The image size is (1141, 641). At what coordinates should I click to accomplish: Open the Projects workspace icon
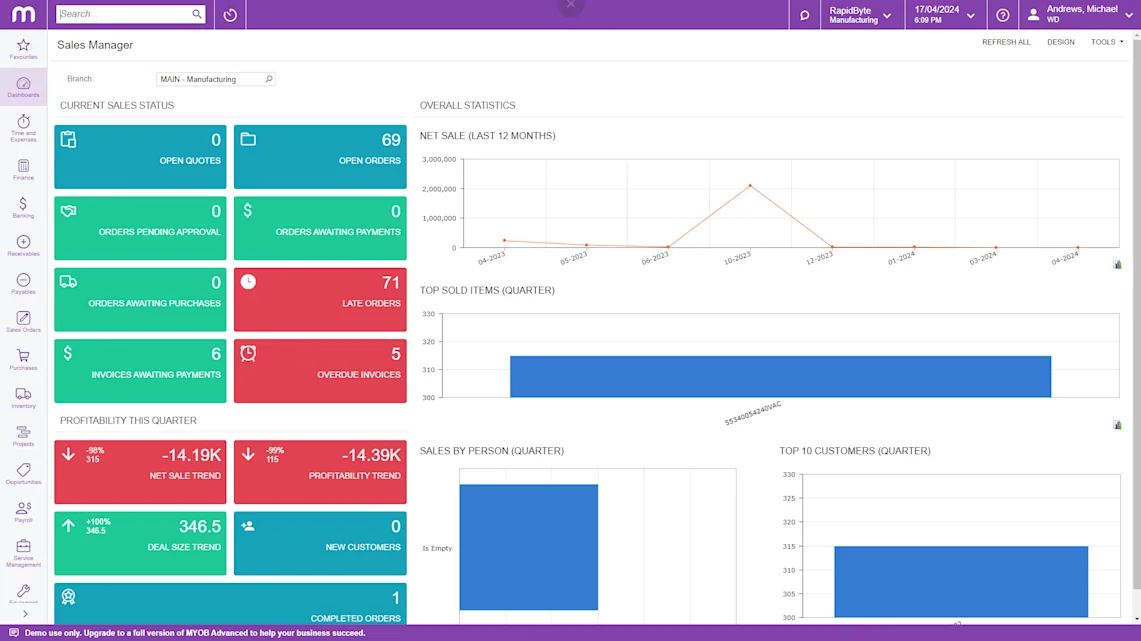(x=23, y=435)
